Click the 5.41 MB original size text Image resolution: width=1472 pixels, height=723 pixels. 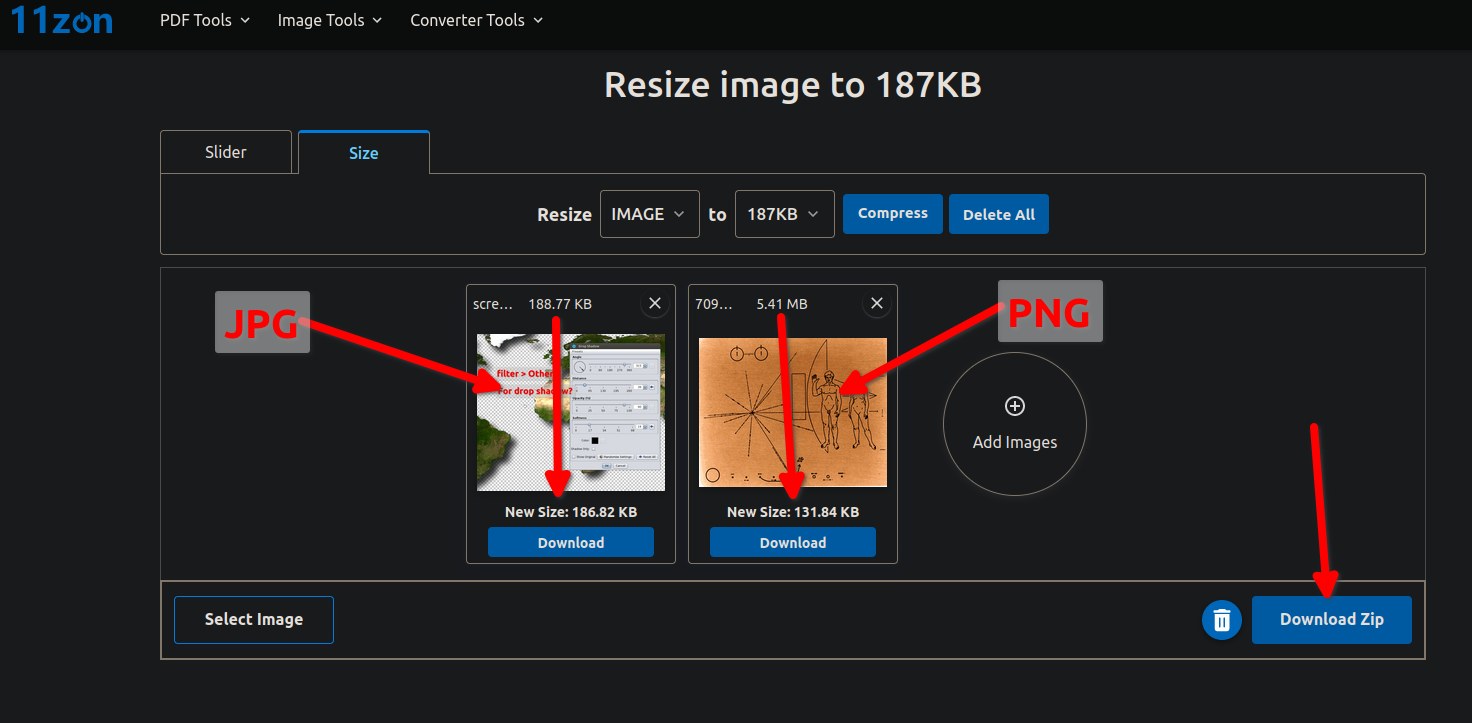[x=782, y=304]
